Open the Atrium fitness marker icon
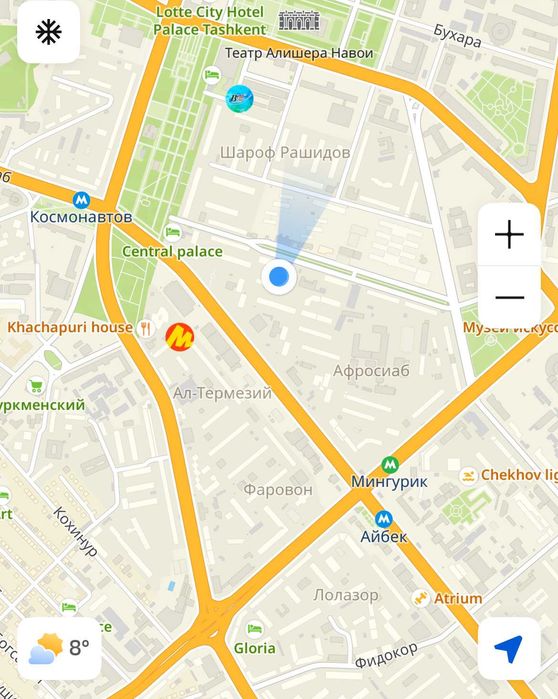Screen dimensions: 558x699 (x=420, y=598)
